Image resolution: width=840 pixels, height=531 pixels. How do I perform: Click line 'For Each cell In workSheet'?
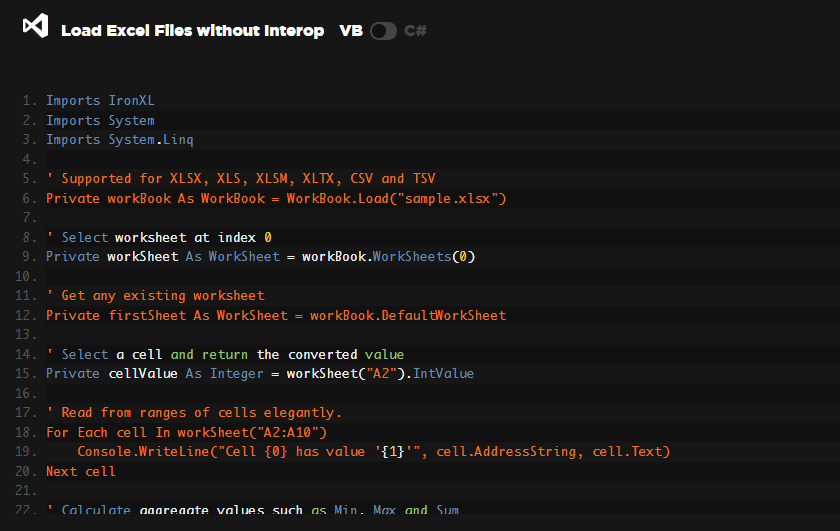pyautogui.click(x=186, y=432)
